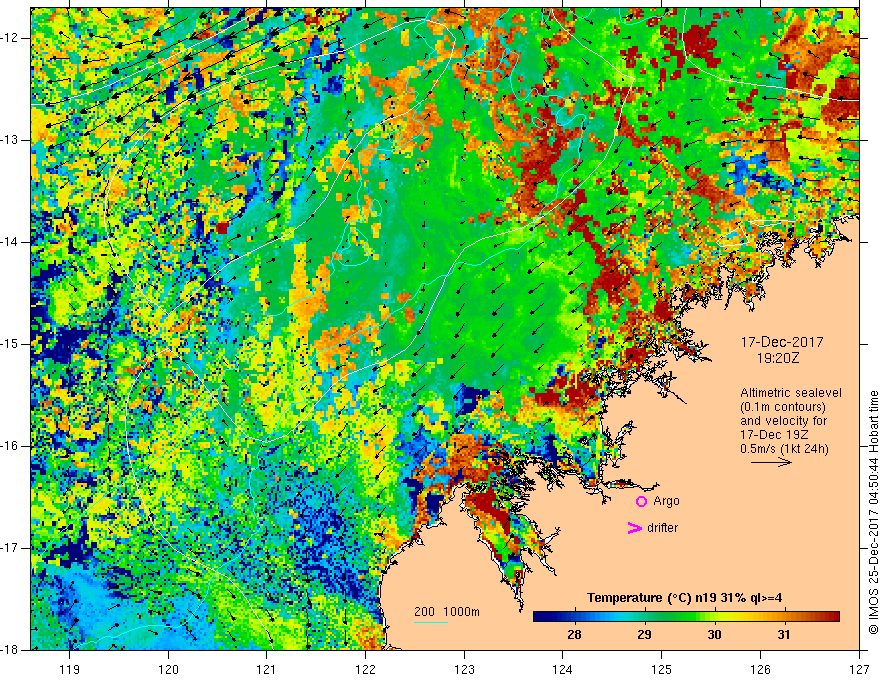
Task: Click latitude axis label '-16'
Action: pyautogui.click(x=10, y=446)
